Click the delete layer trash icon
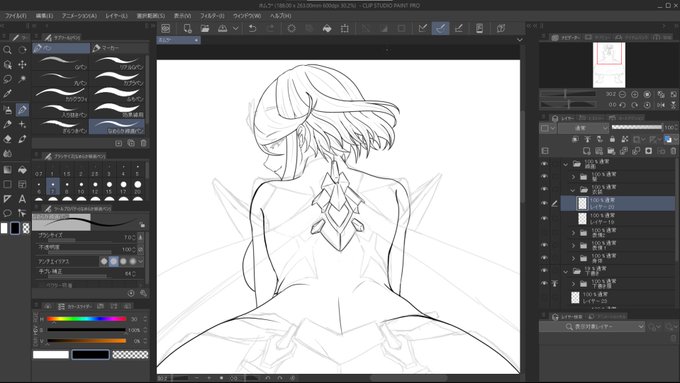 673,151
